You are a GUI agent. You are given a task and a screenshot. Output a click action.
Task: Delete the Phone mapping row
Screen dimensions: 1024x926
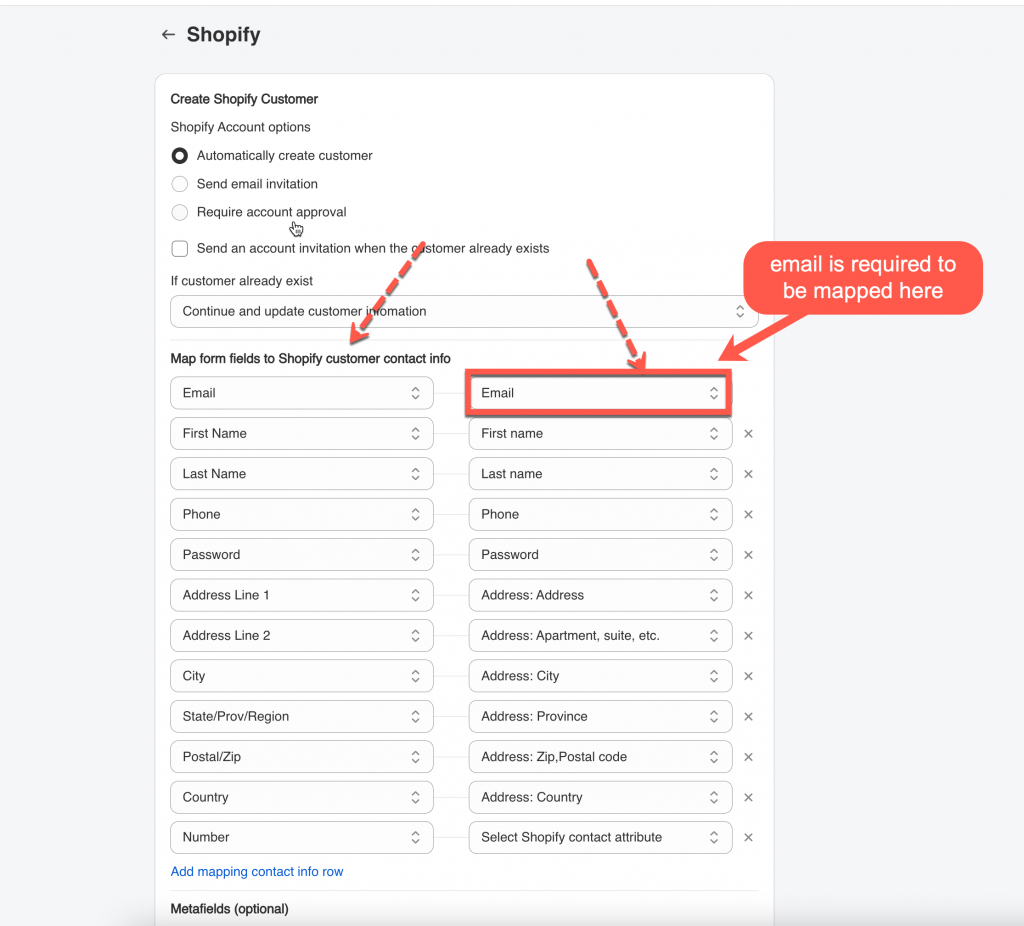click(748, 515)
